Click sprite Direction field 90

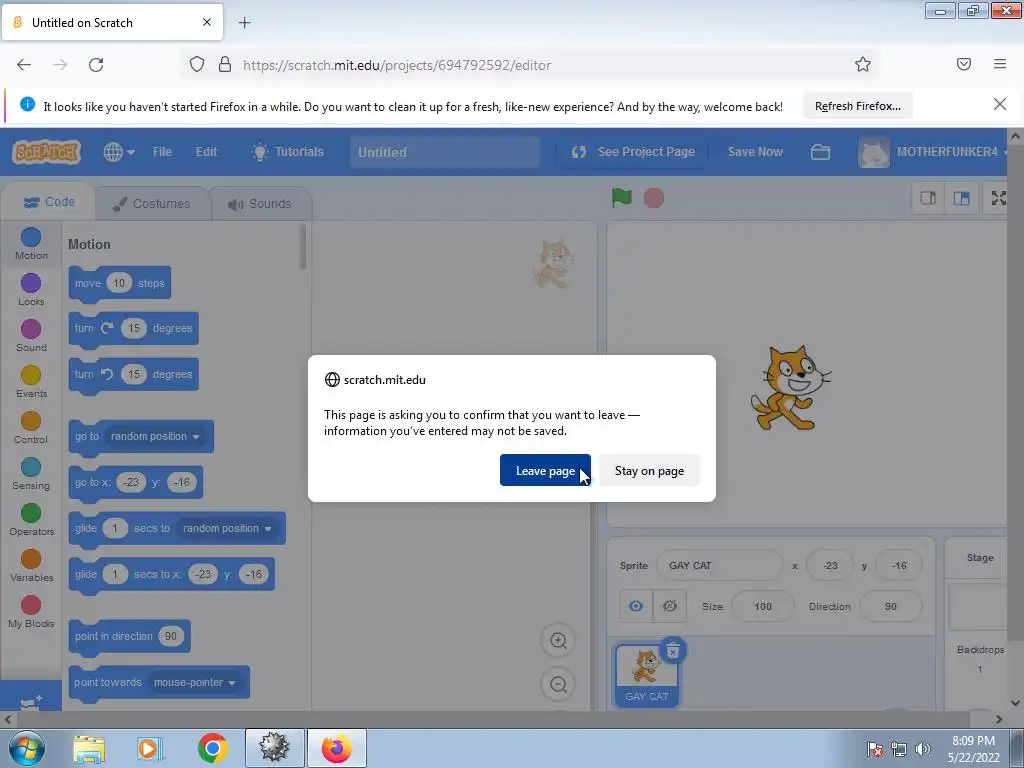coord(891,607)
